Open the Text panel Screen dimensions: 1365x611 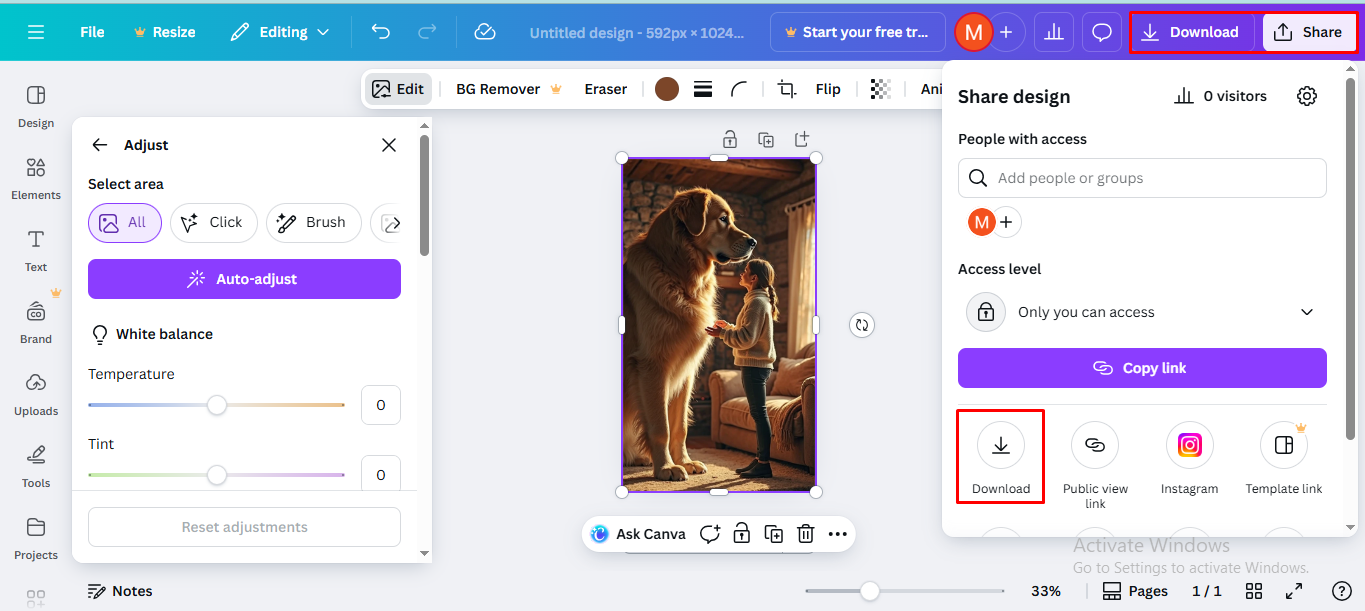(x=35, y=252)
